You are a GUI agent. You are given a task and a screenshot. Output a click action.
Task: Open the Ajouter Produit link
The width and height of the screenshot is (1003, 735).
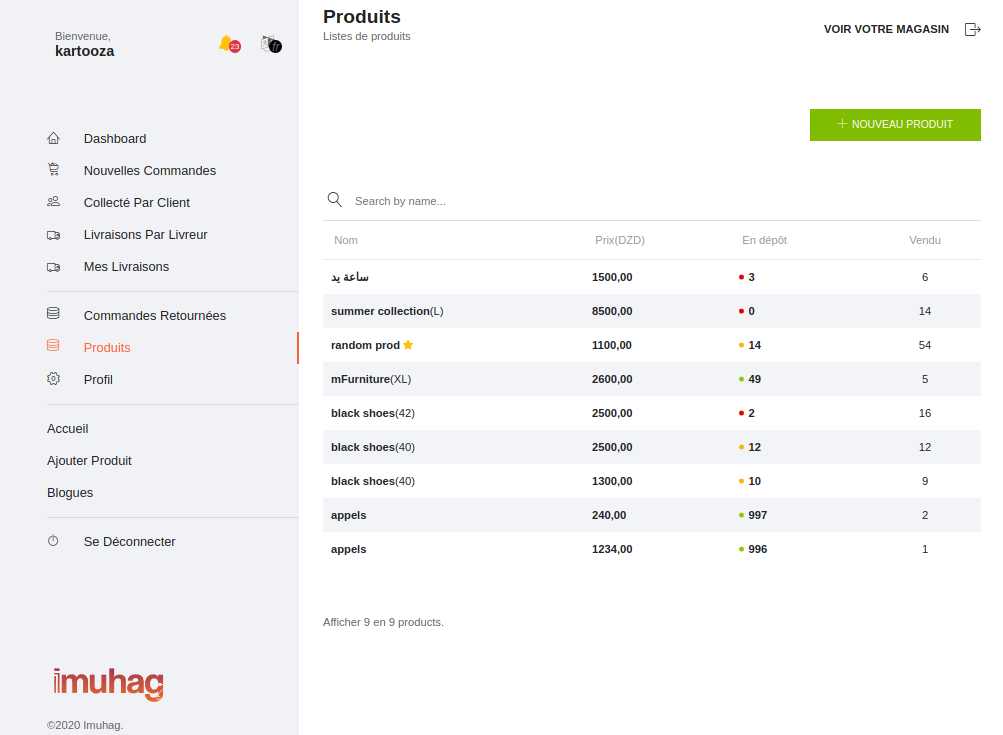[x=89, y=461]
